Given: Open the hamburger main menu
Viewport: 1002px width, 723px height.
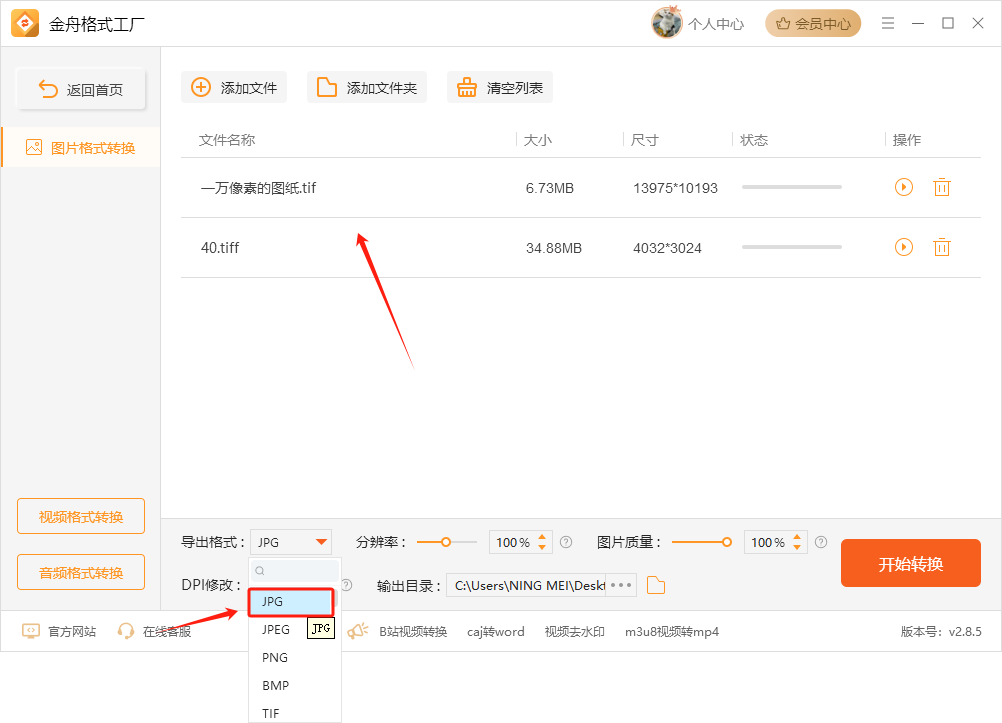Looking at the screenshot, I should (888, 24).
